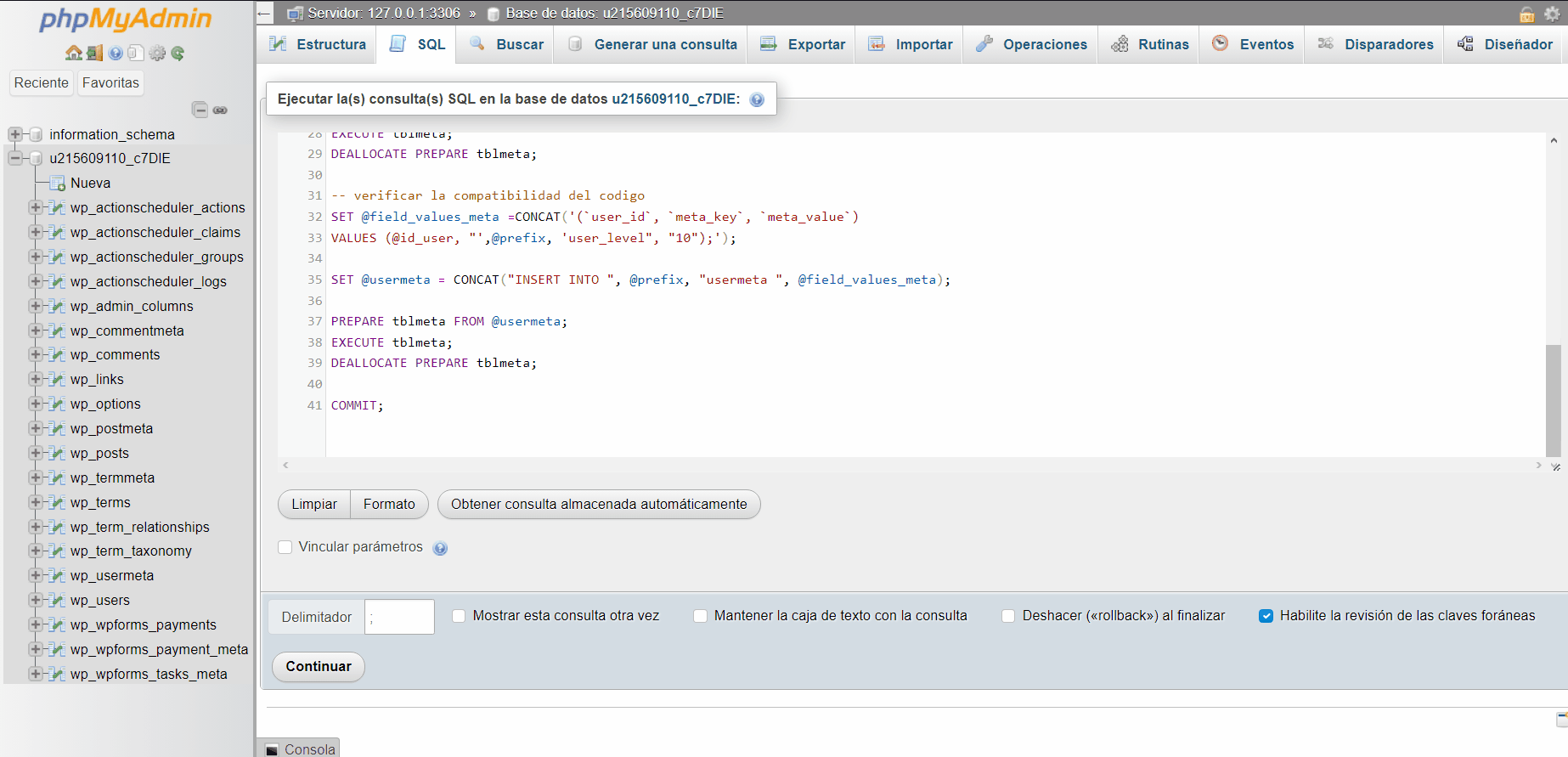Expand the wp_options table node
This screenshot has width=1568, height=757.
point(36,404)
